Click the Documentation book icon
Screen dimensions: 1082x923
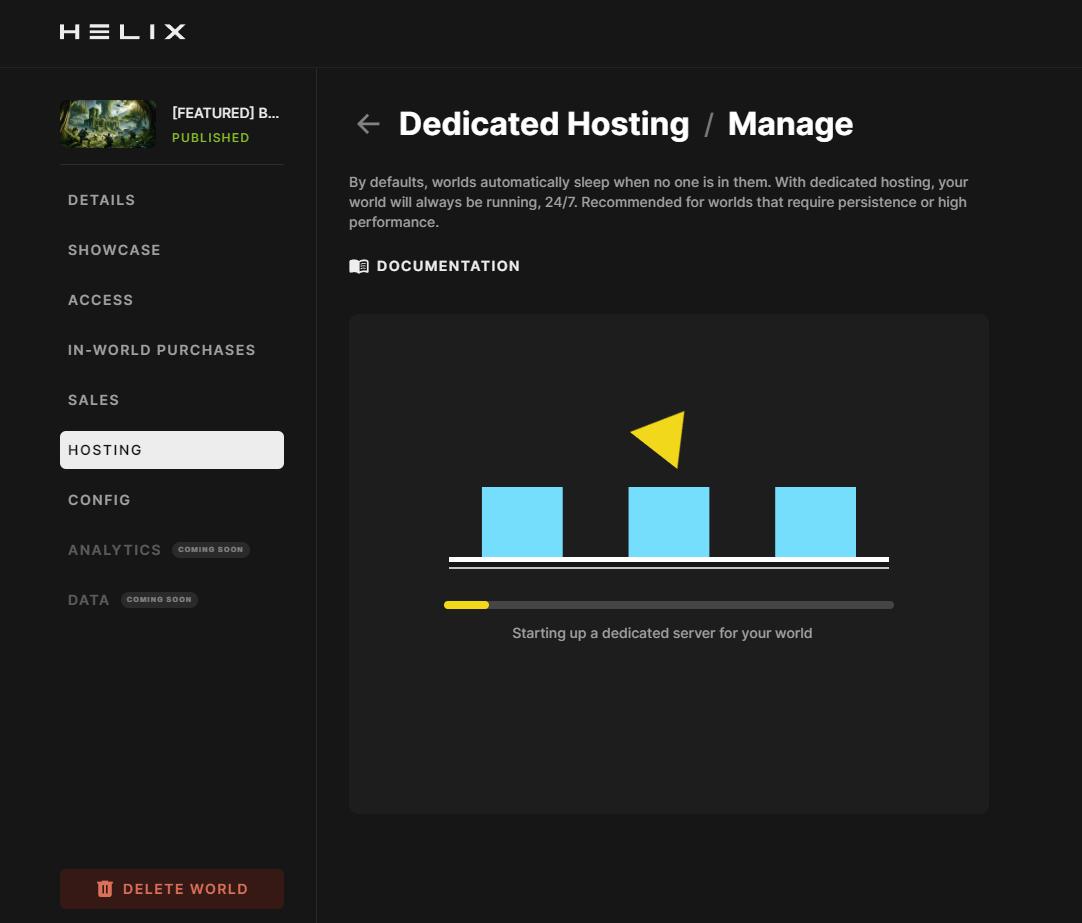click(x=359, y=266)
